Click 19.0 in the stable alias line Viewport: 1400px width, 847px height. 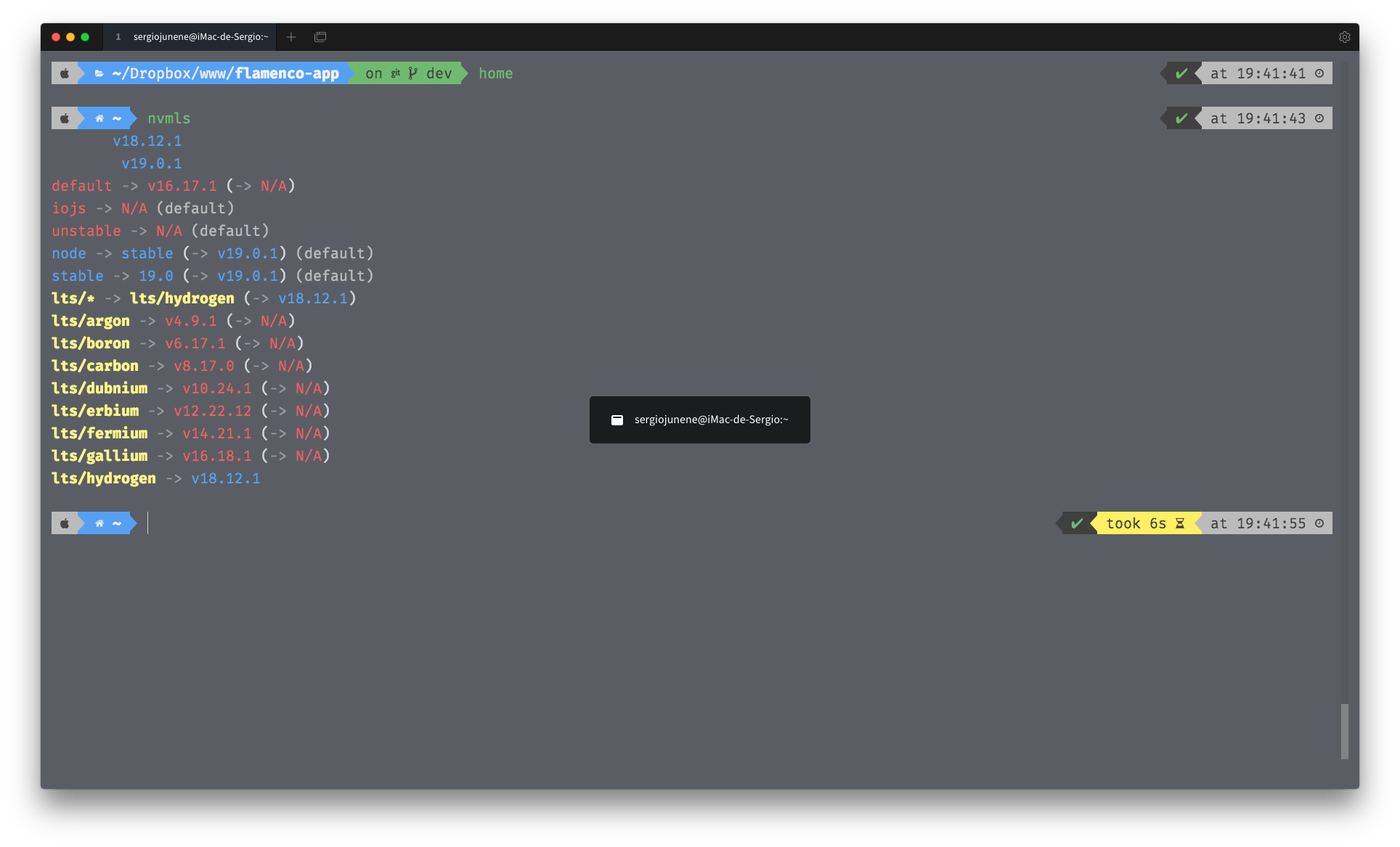click(156, 276)
